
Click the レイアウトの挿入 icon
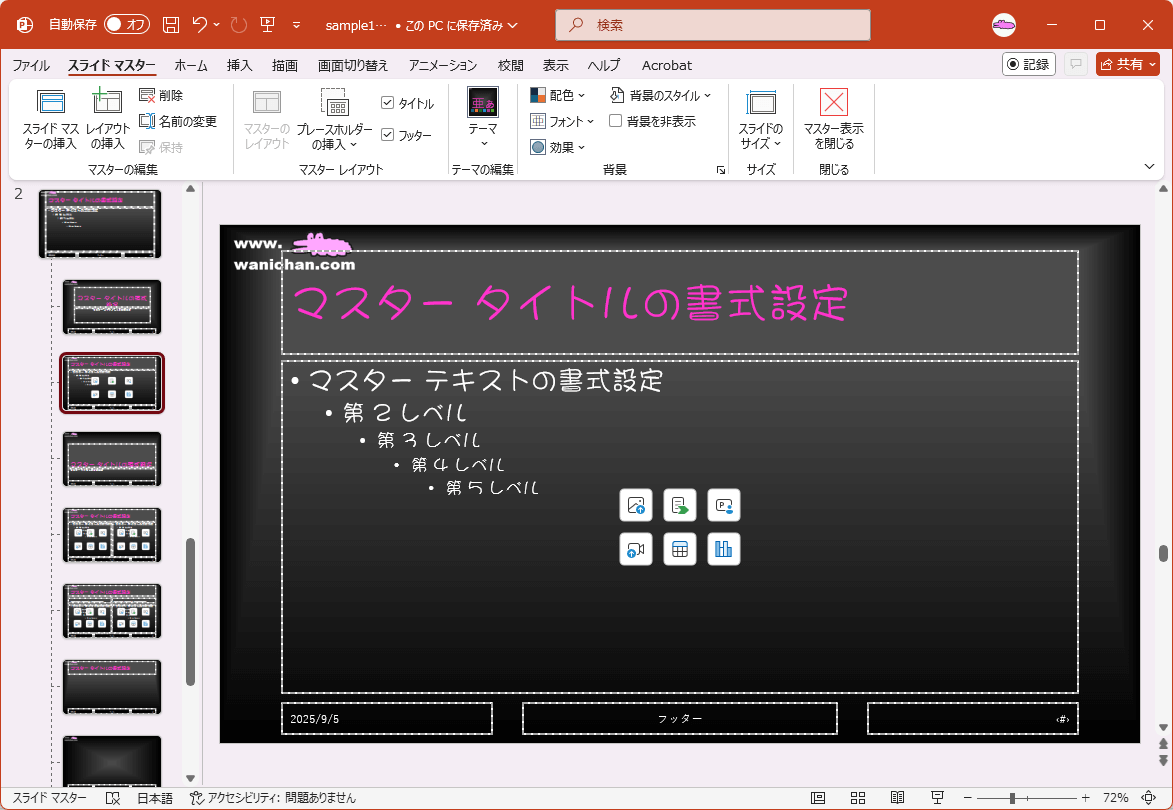point(107,102)
